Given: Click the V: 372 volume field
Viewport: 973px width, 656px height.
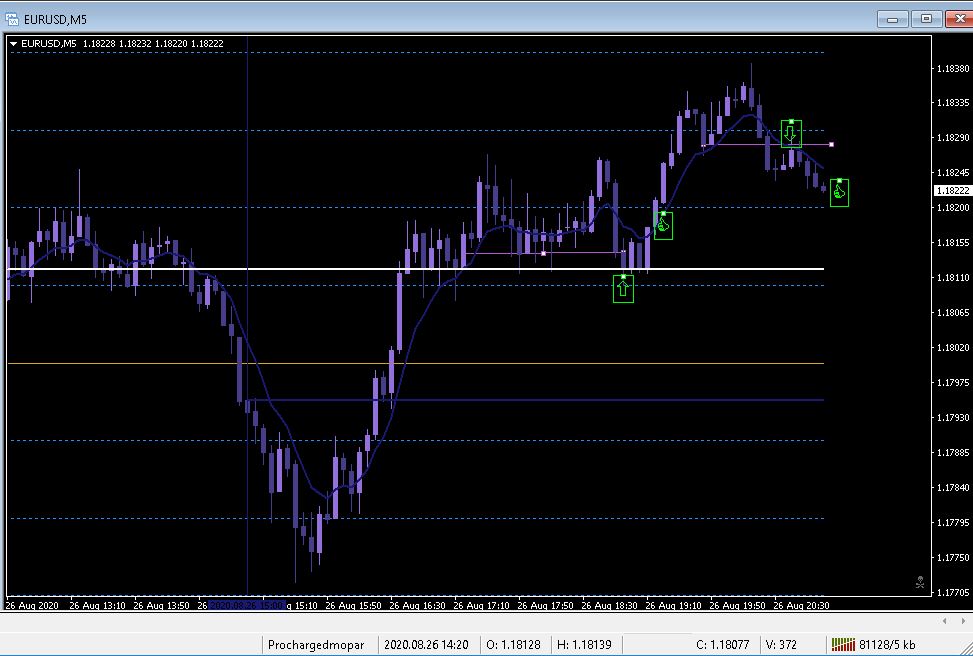Looking at the screenshot, I should tap(781, 645).
